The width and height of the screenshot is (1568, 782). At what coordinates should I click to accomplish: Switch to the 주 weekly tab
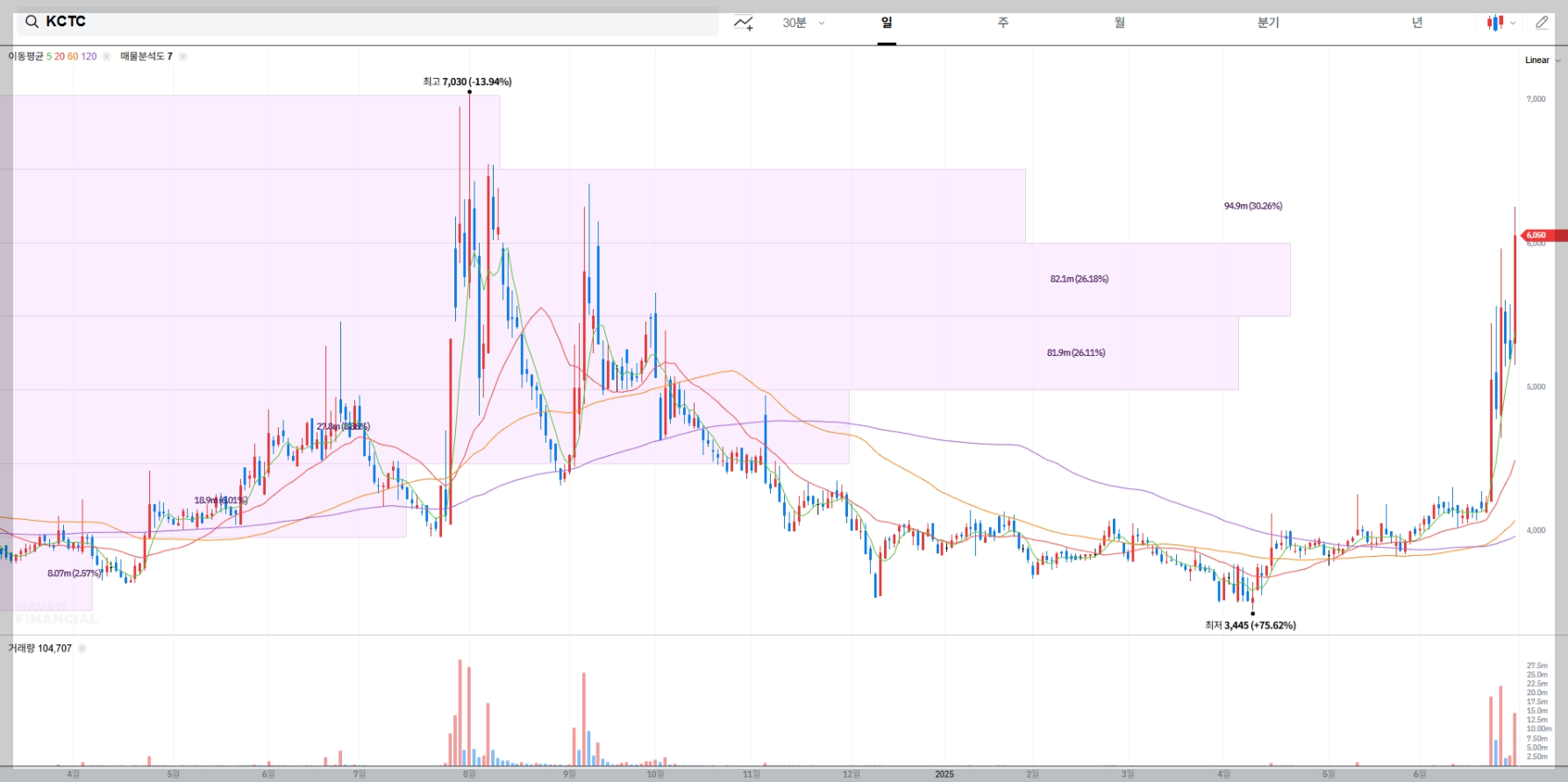[x=1003, y=23]
